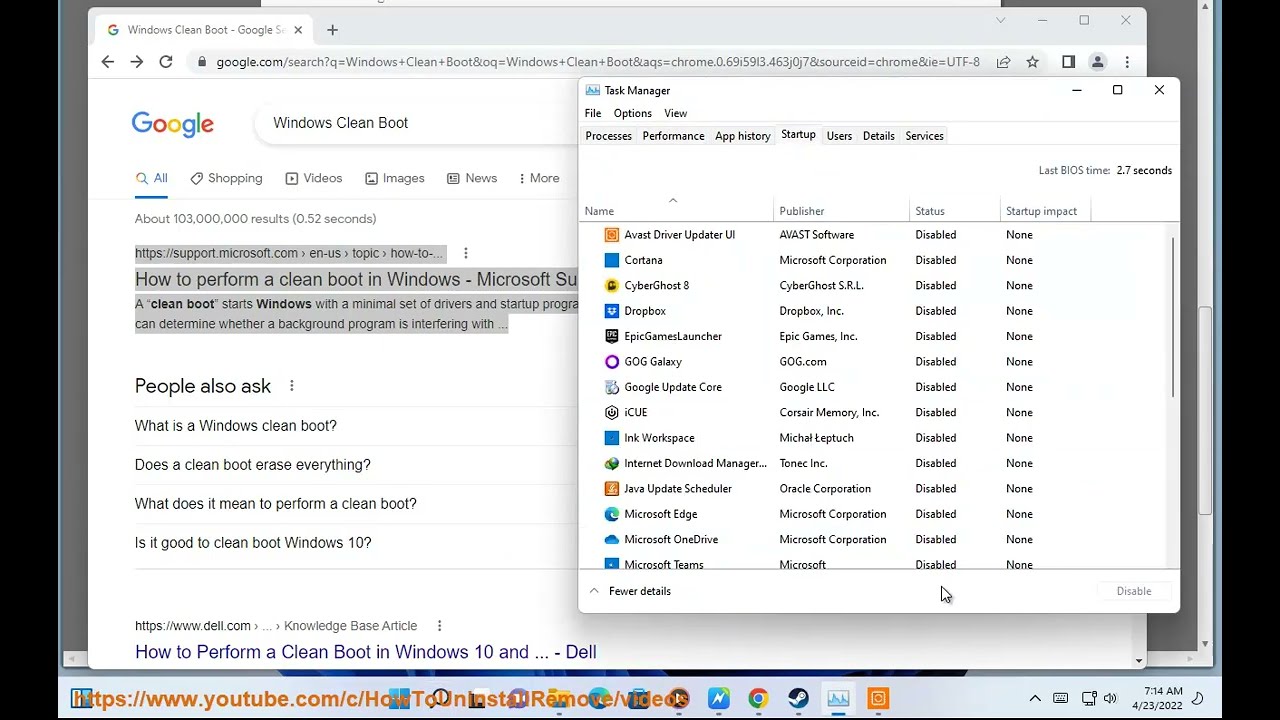Open Task Manager View menu
The width and height of the screenshot is (1280, 720).
[x=676, y=113]
